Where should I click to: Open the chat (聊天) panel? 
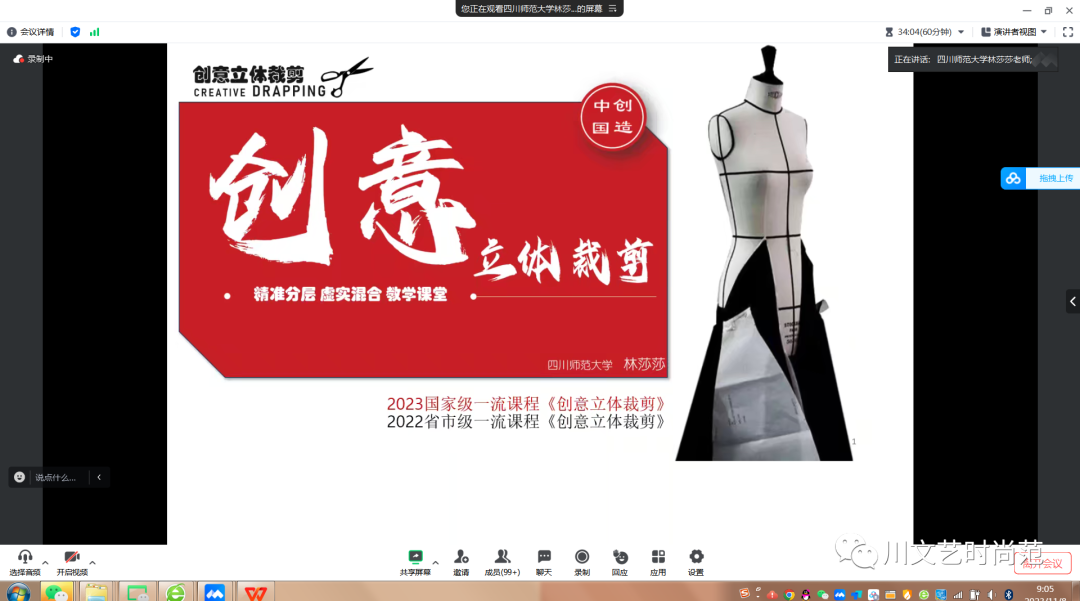[544, 561]
